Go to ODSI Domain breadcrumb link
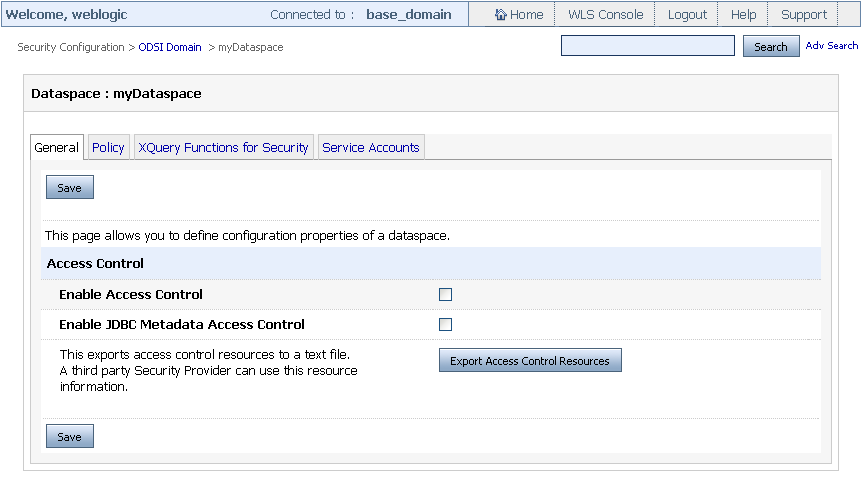Viewport: 862px width, 483px height. pos(170,47)
